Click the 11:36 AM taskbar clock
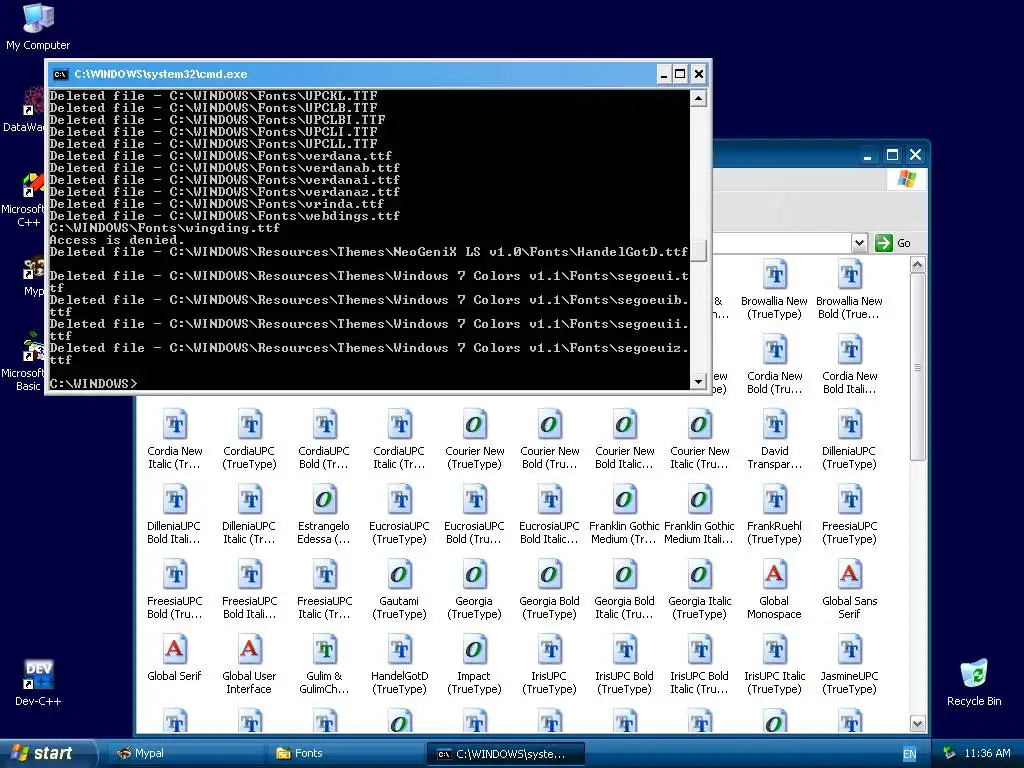 pyautogui.click(x=987, y=753)
